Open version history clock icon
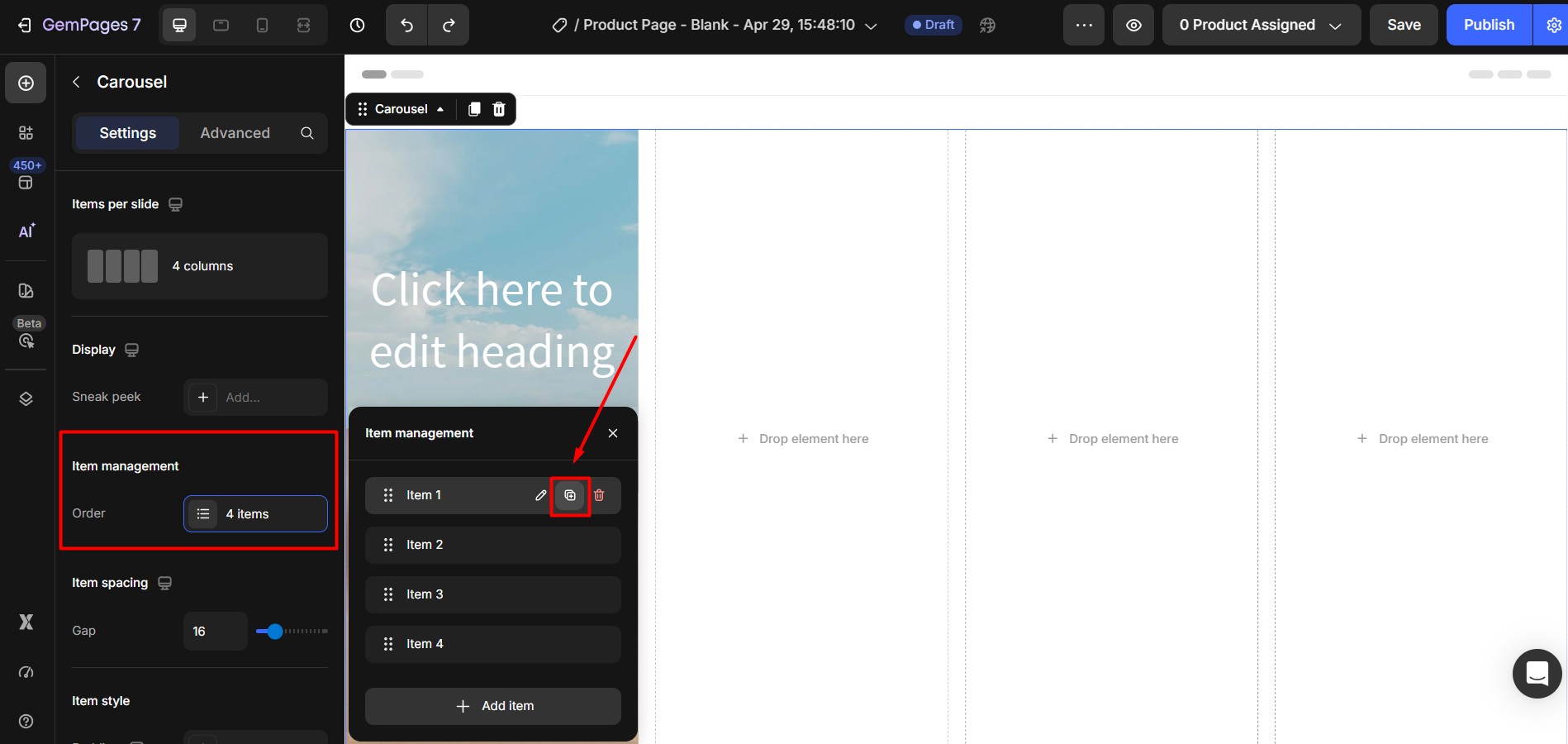Screen dimensions: 1568x744 tap(357, 25)
